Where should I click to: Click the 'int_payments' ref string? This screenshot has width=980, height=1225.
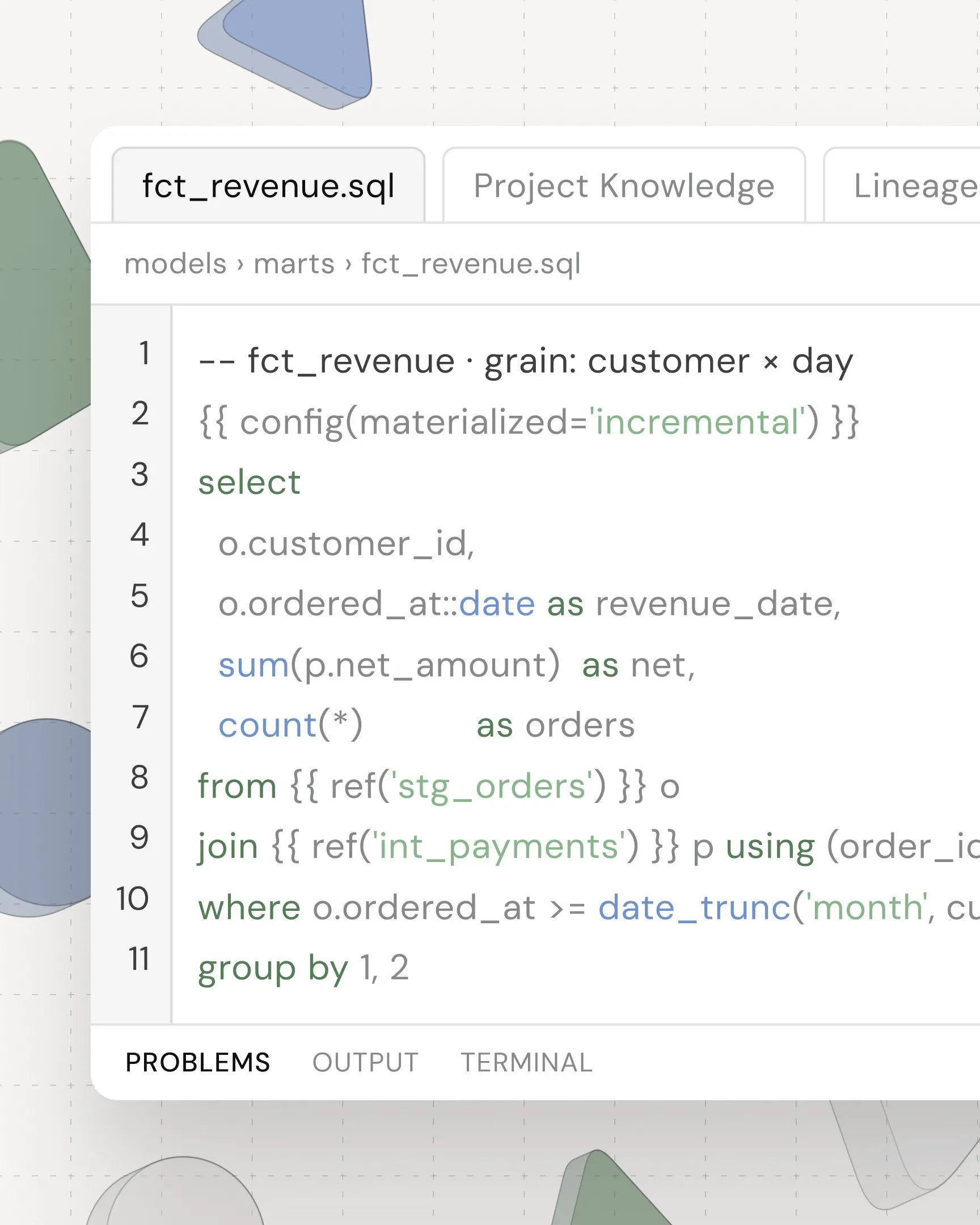point(499,847)
